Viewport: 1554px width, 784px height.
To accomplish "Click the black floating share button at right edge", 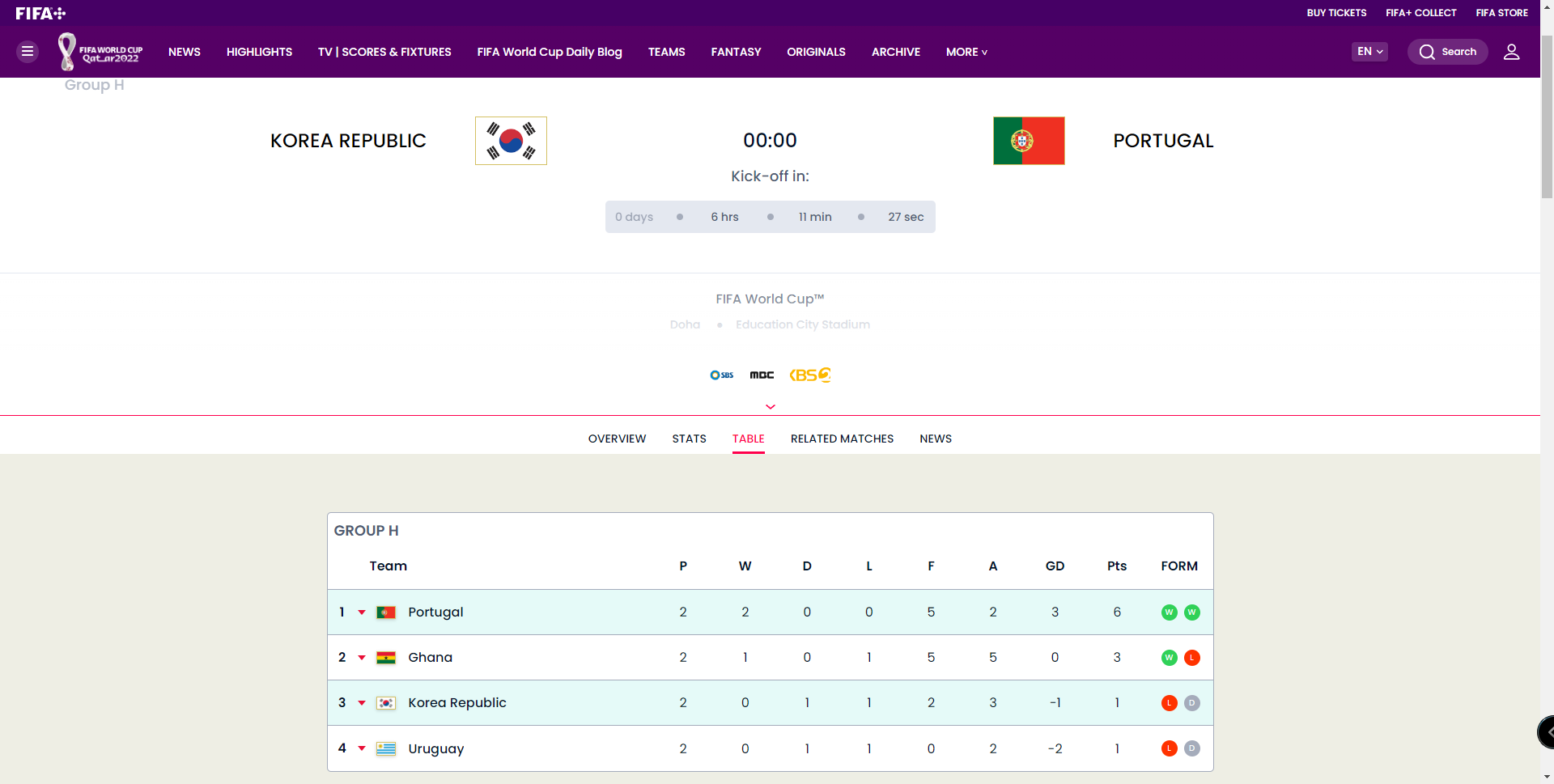I will [x=1547, y=732].
